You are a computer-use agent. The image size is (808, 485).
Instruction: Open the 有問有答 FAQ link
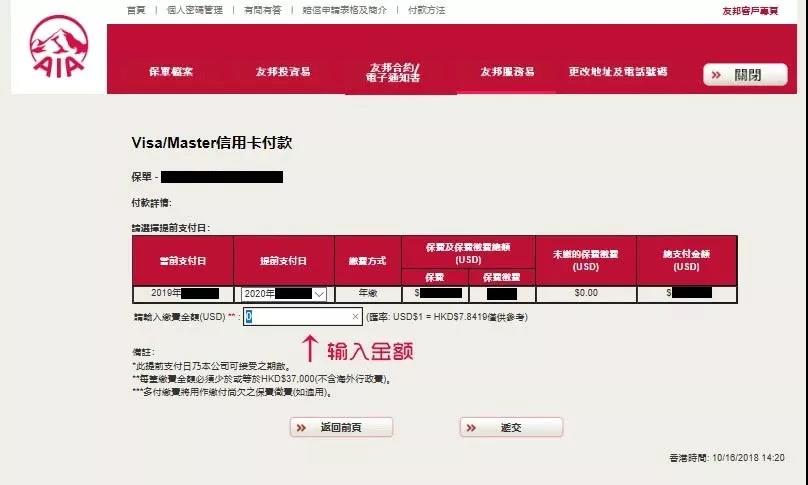pyautogui.click(x=263, y=10)
